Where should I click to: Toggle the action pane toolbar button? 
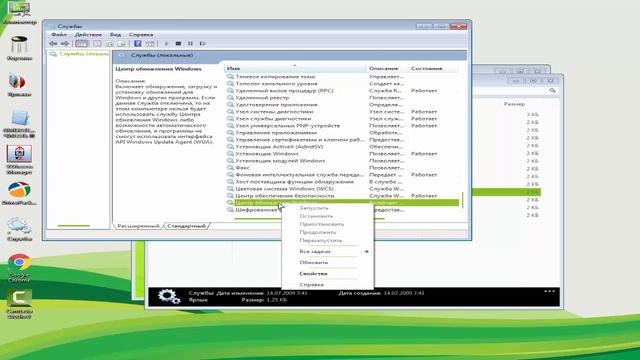pyautogui.click(x=150, y=43)
